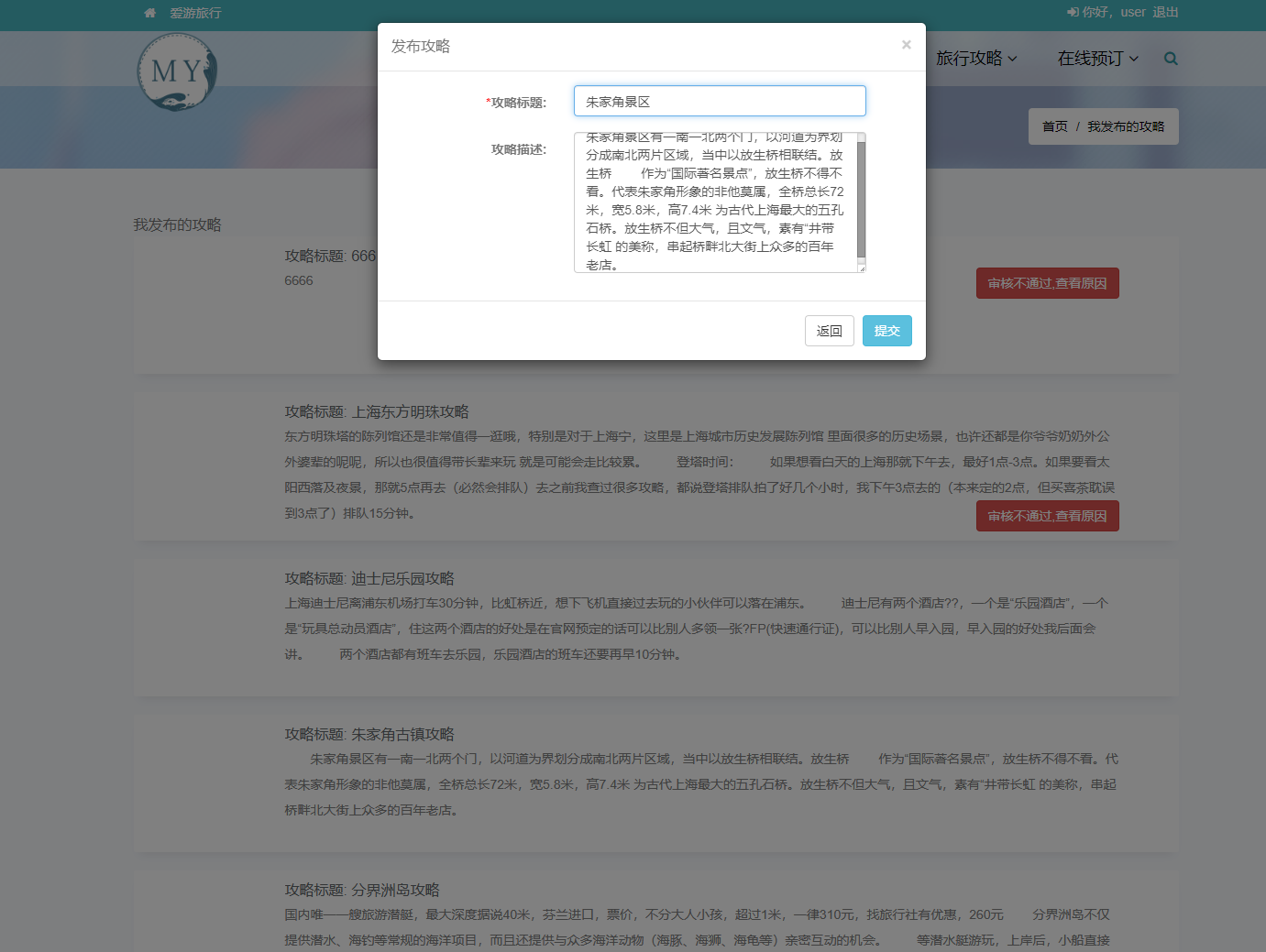Click the 我发布的攻略 breadcrumb label
Screen dimensions: 1266x952
(1125, 126)
